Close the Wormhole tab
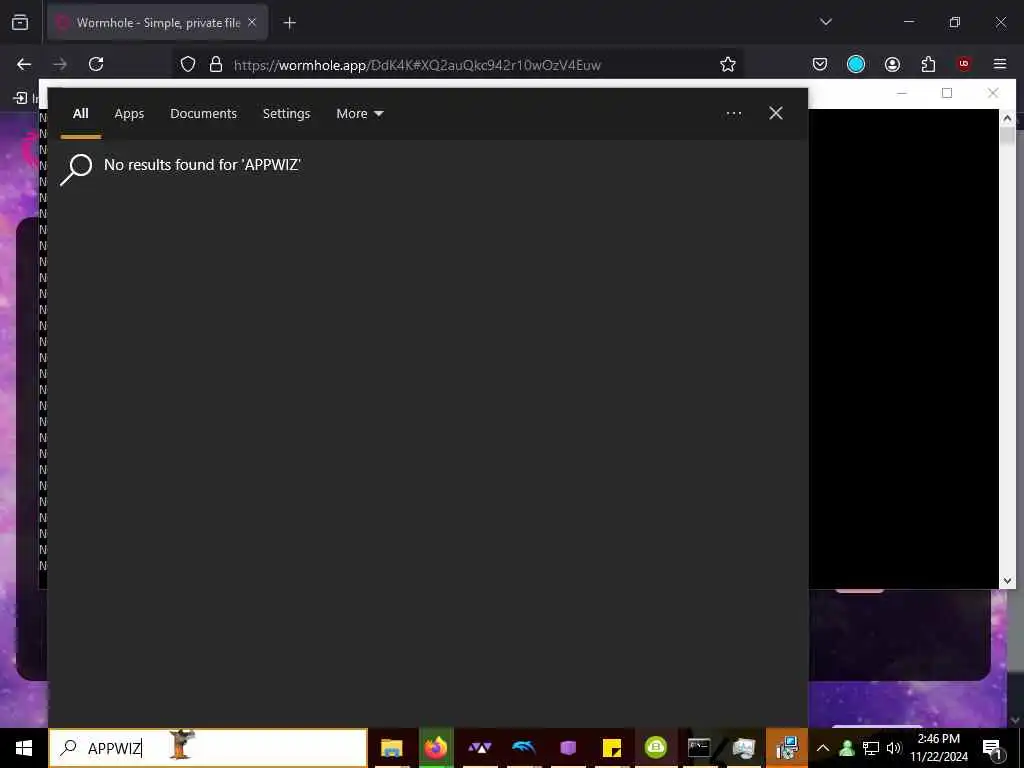Screen dimensions: 1024x768 coord(252,22)
